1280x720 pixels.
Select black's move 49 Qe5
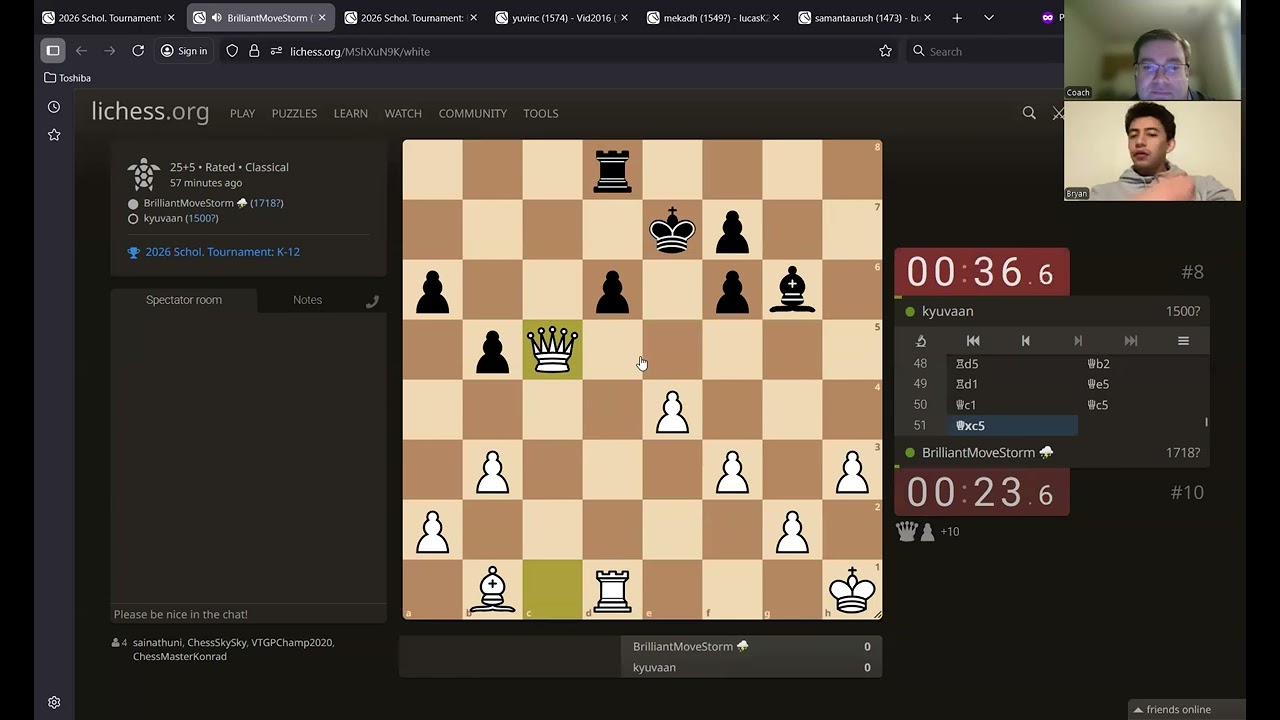tap(1141, 384)
